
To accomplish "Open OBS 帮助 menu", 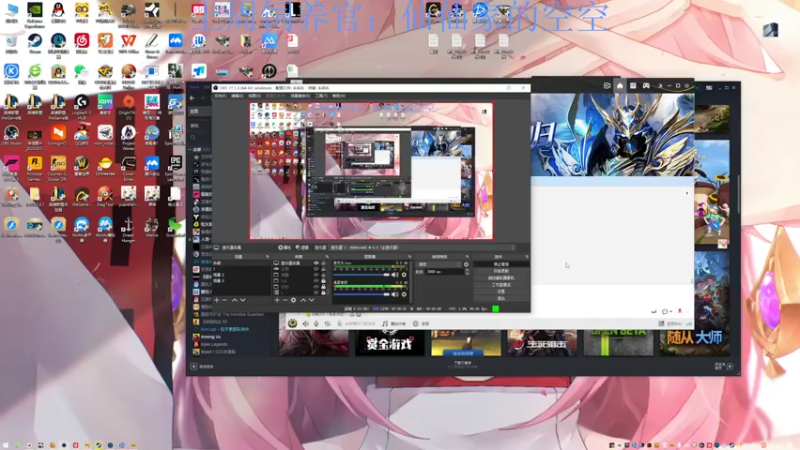I will point(339,96).
